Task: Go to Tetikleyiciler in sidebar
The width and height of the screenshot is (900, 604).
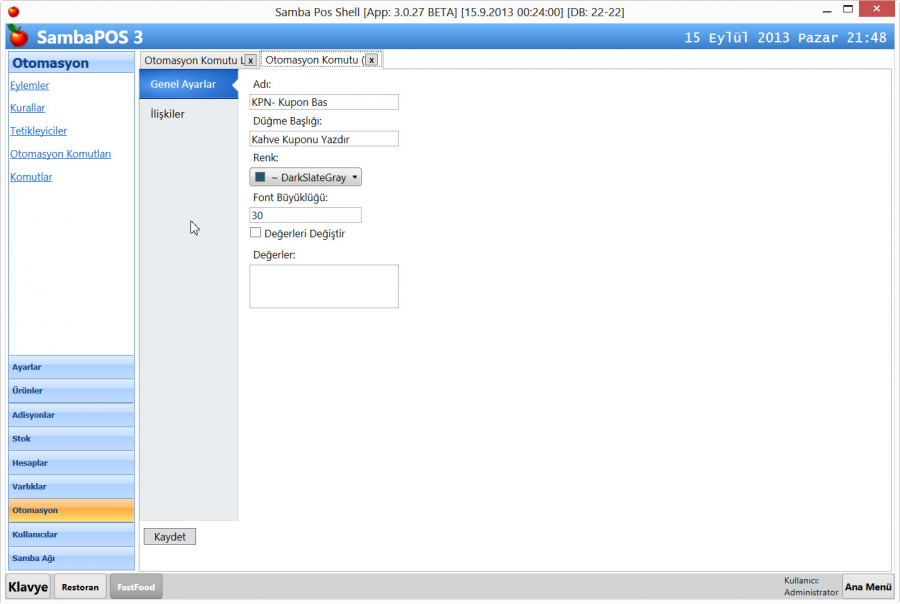Action: pyautogui.click(x=38, y=131)
